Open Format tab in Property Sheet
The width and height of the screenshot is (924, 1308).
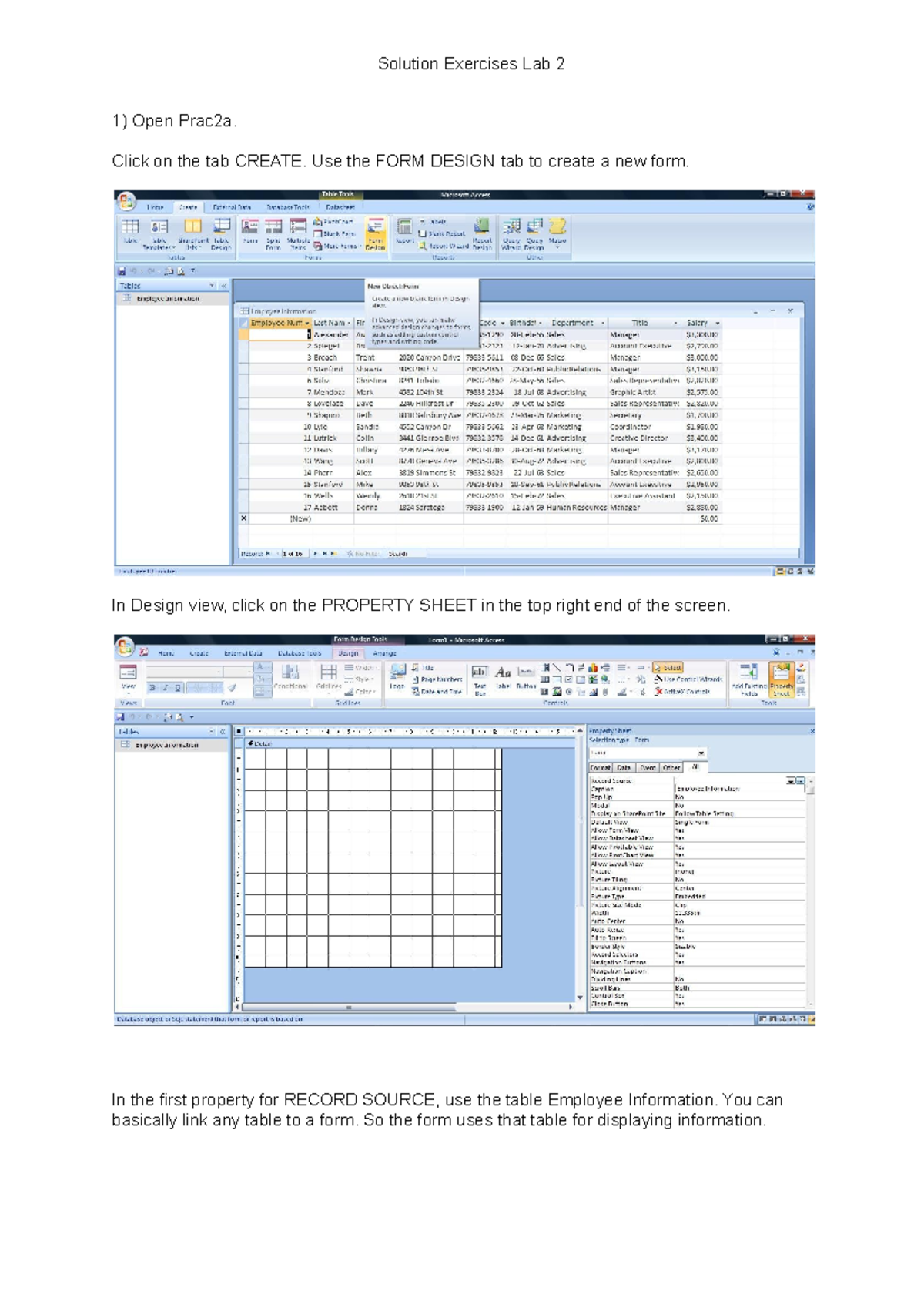[x=601, y=767]
